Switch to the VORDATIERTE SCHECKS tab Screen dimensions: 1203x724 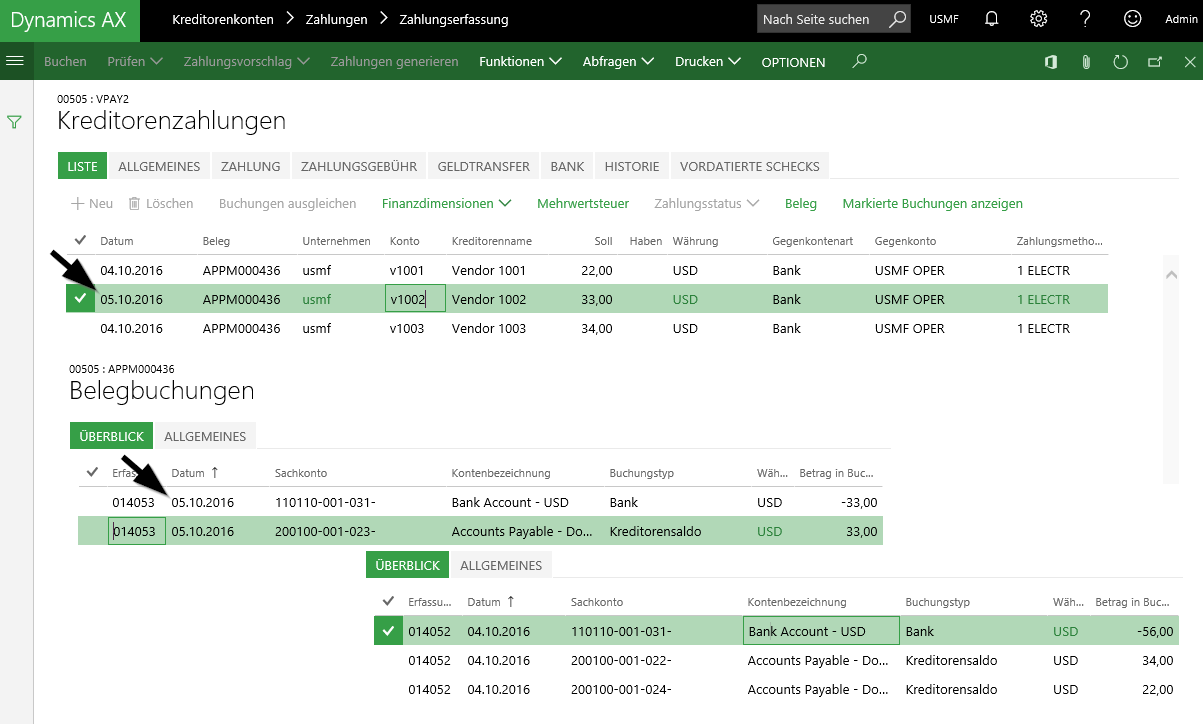click(749, 166)
